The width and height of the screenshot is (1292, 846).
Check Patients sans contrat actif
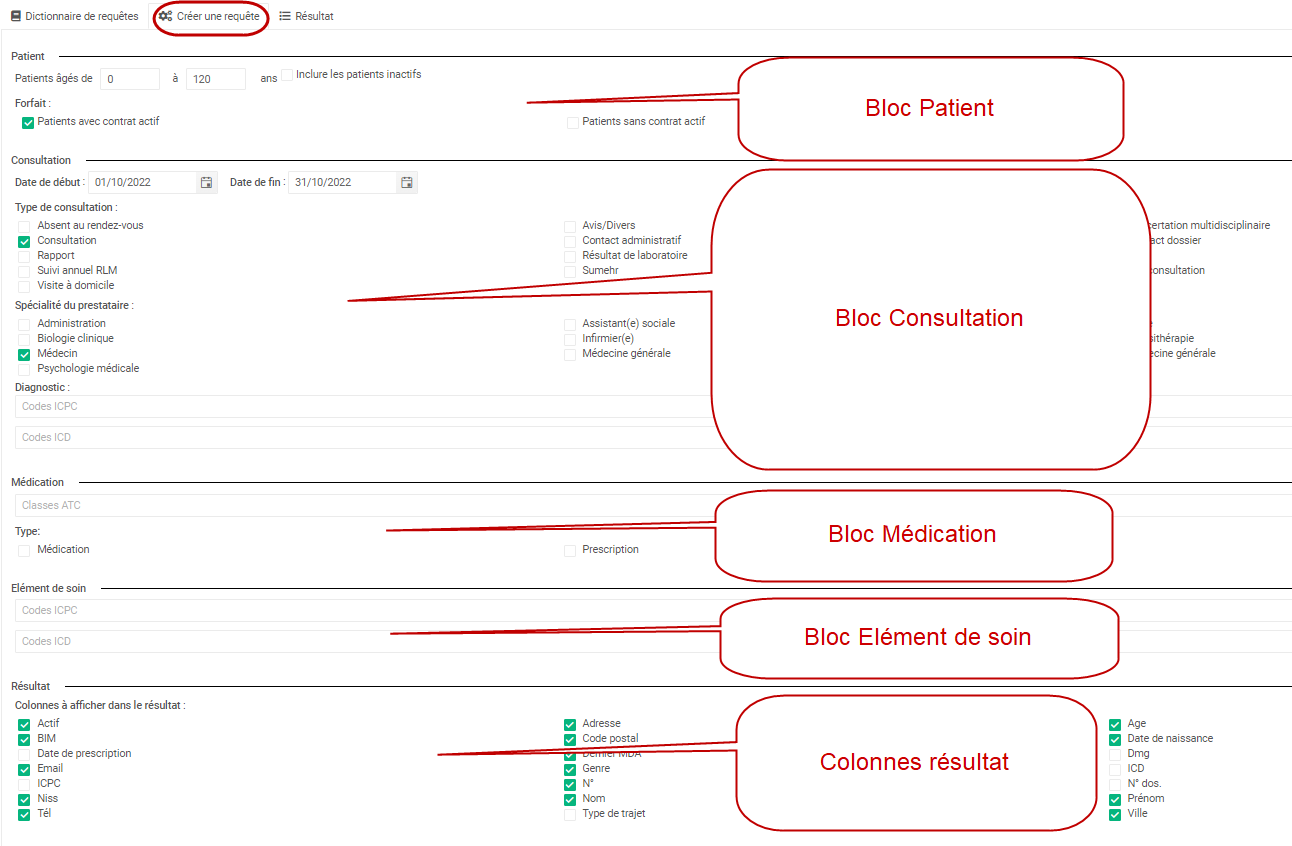(x=573, y=123)
